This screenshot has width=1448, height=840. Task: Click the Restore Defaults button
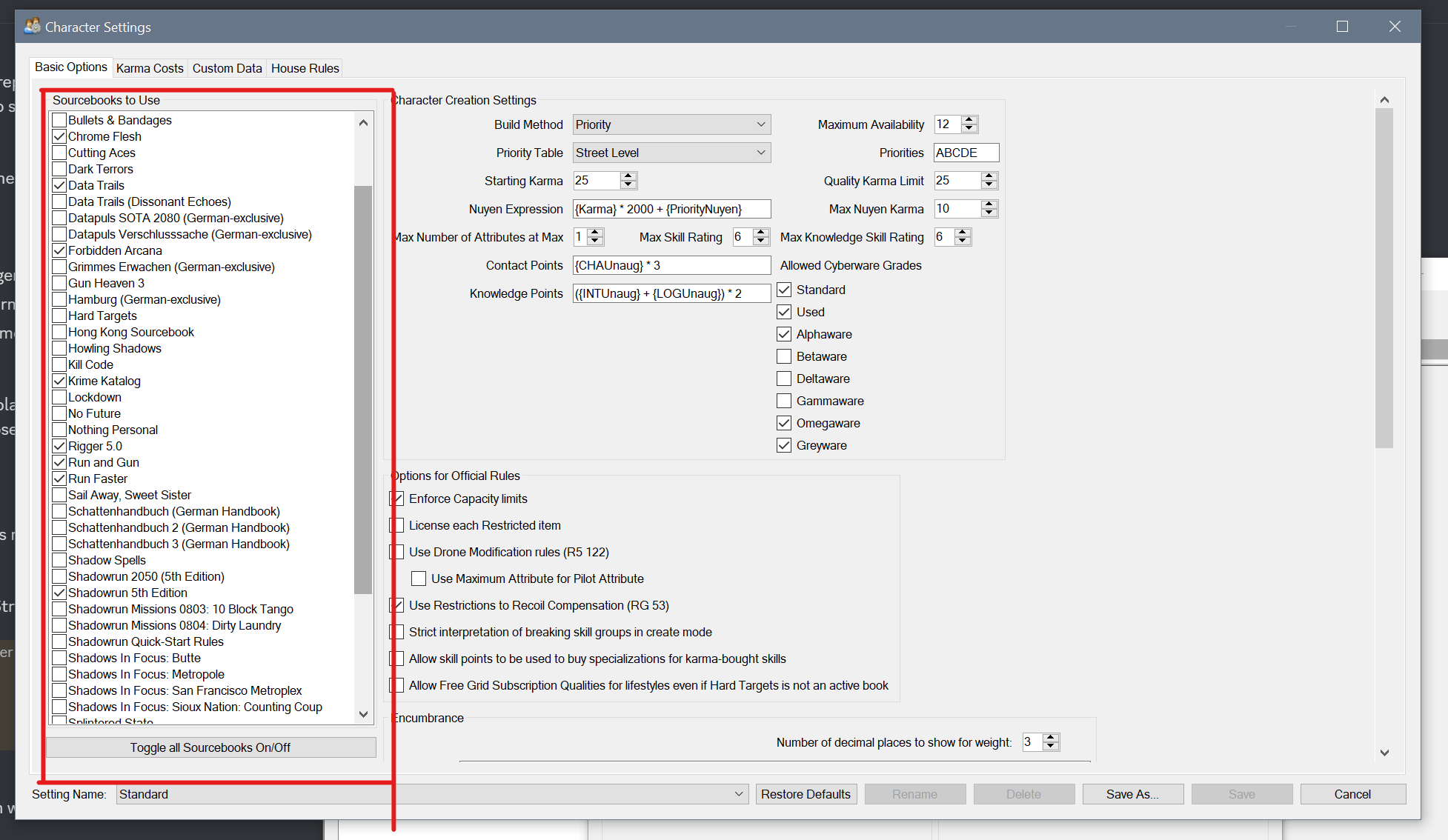tap(806, 794)
